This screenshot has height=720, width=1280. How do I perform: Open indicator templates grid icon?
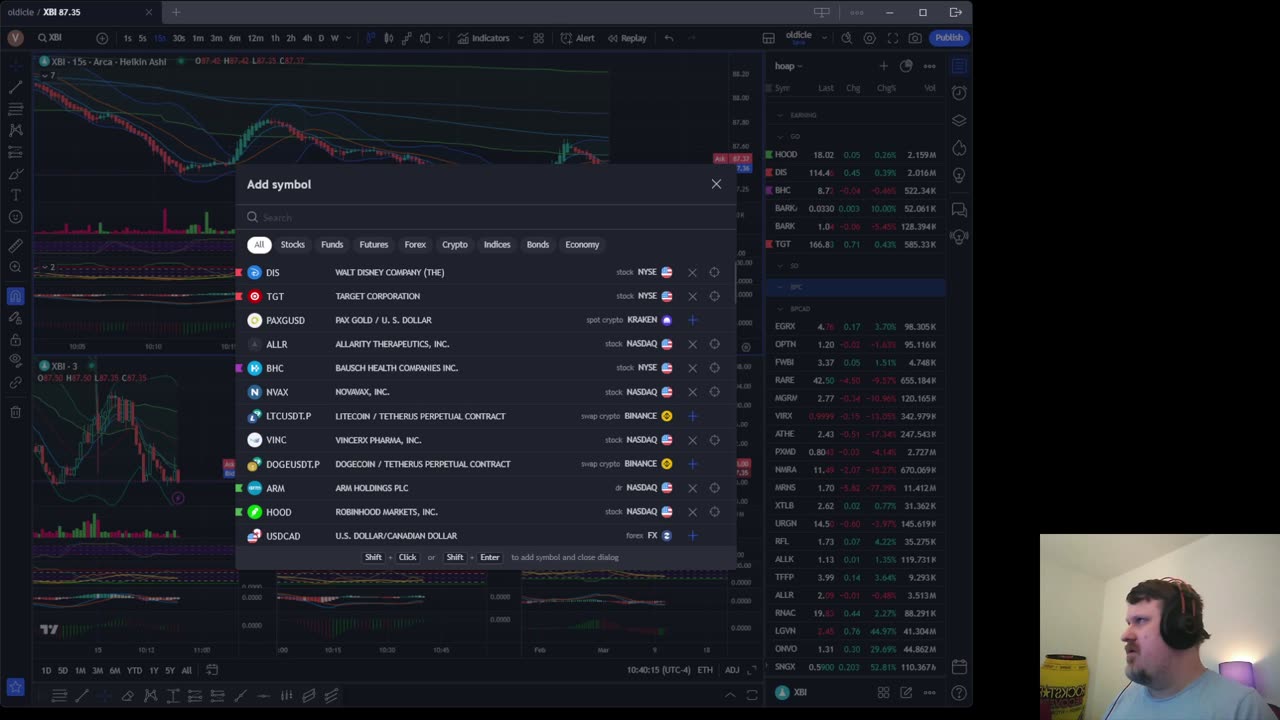point(538,38)
